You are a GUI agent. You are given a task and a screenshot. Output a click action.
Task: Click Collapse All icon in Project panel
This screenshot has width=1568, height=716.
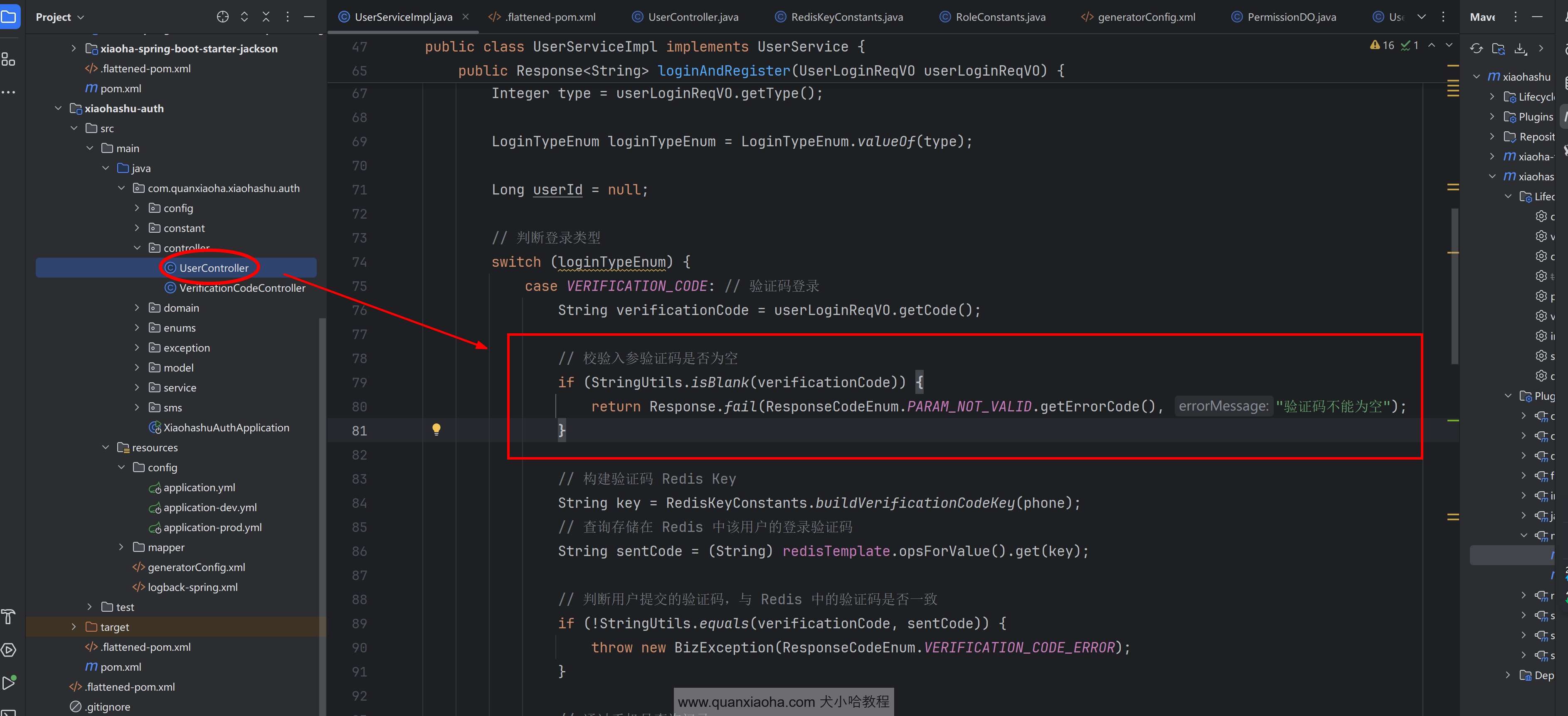(x=266, y=17)
